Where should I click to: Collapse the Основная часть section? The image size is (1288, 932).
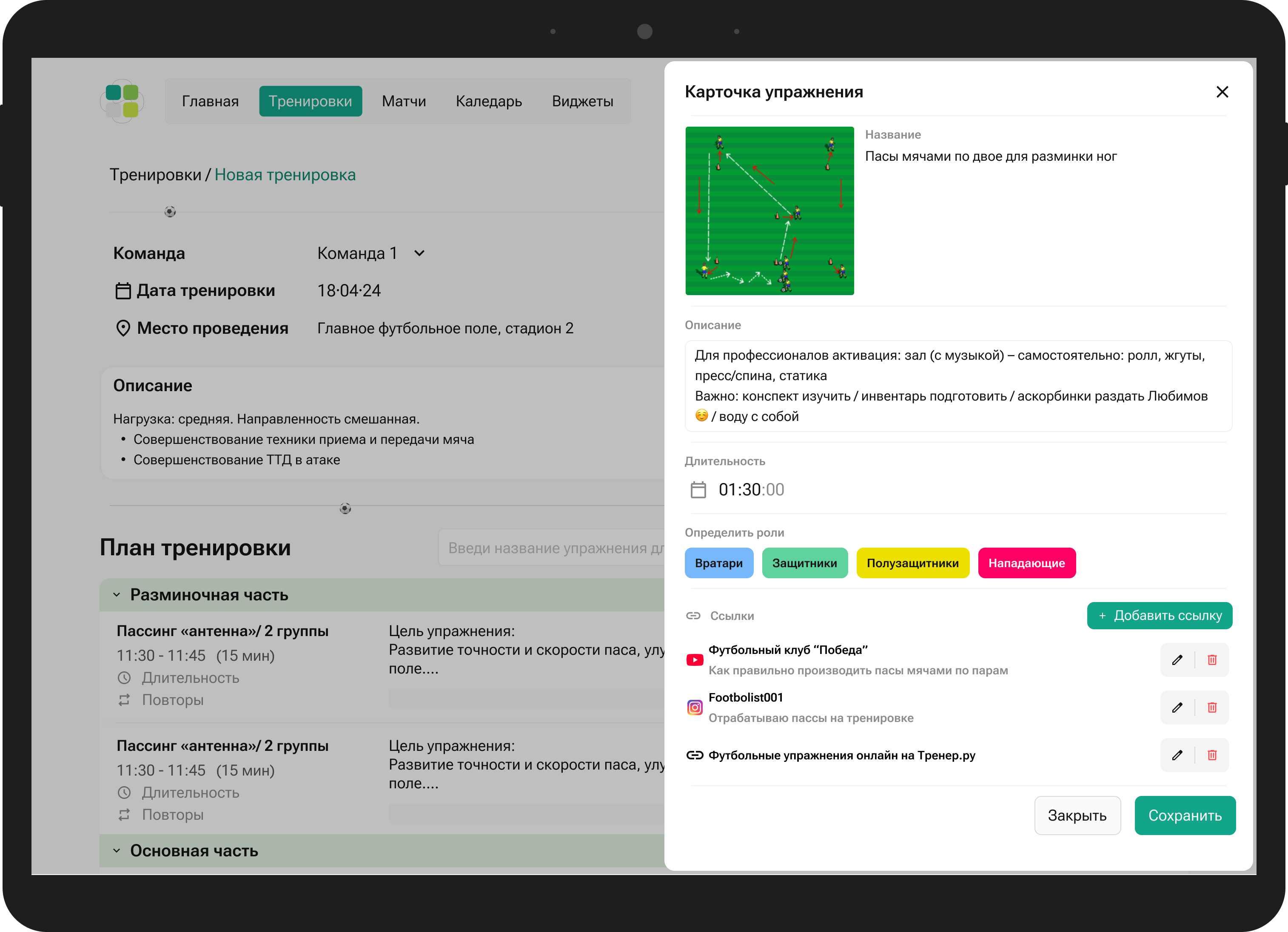(x=117, y=850)
